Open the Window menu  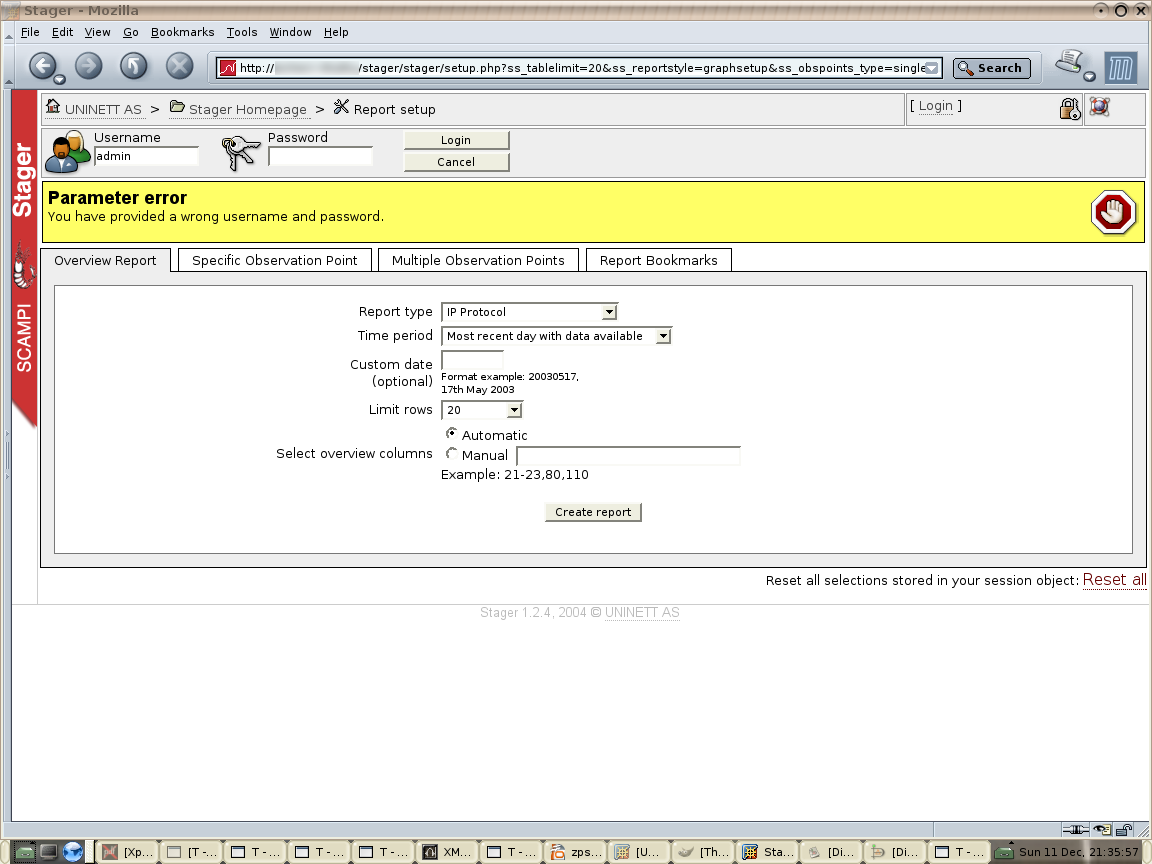pyautogui.click(x=290, y=32)
